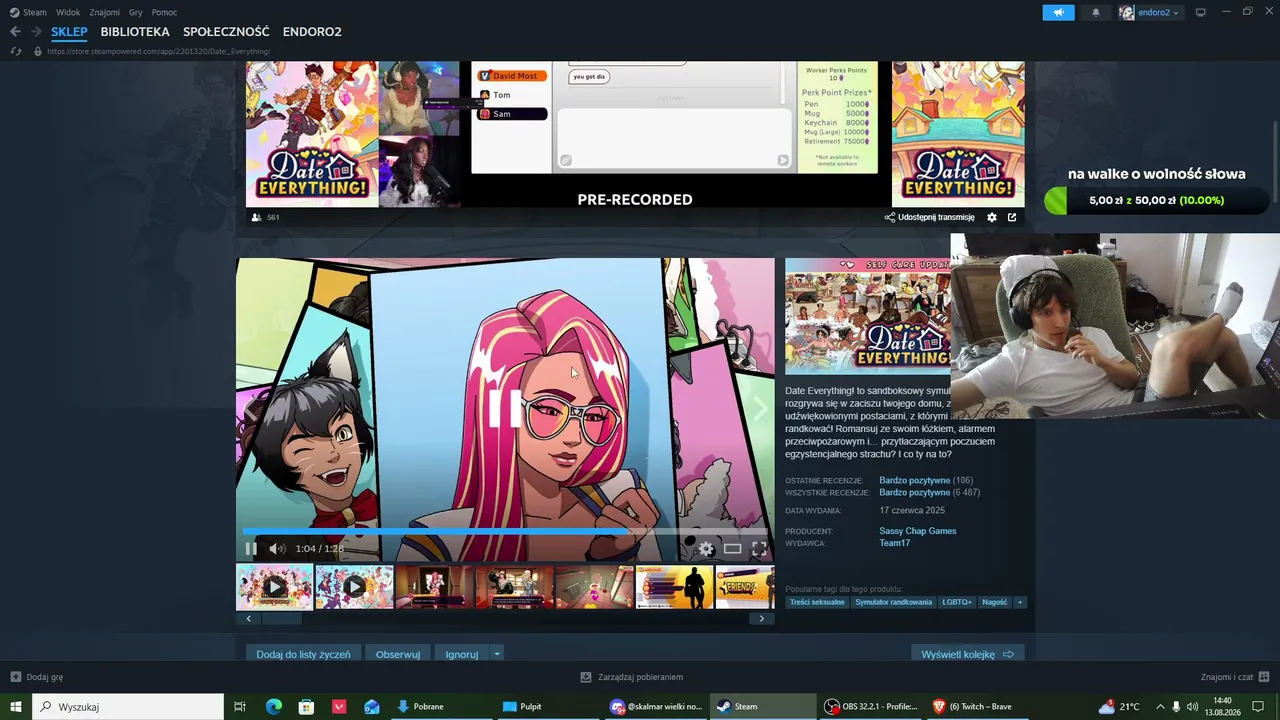The width and height of the screenshot is (1280, 720).
Task: Show hidden system tray icons
Action: tap(1160, 707)
